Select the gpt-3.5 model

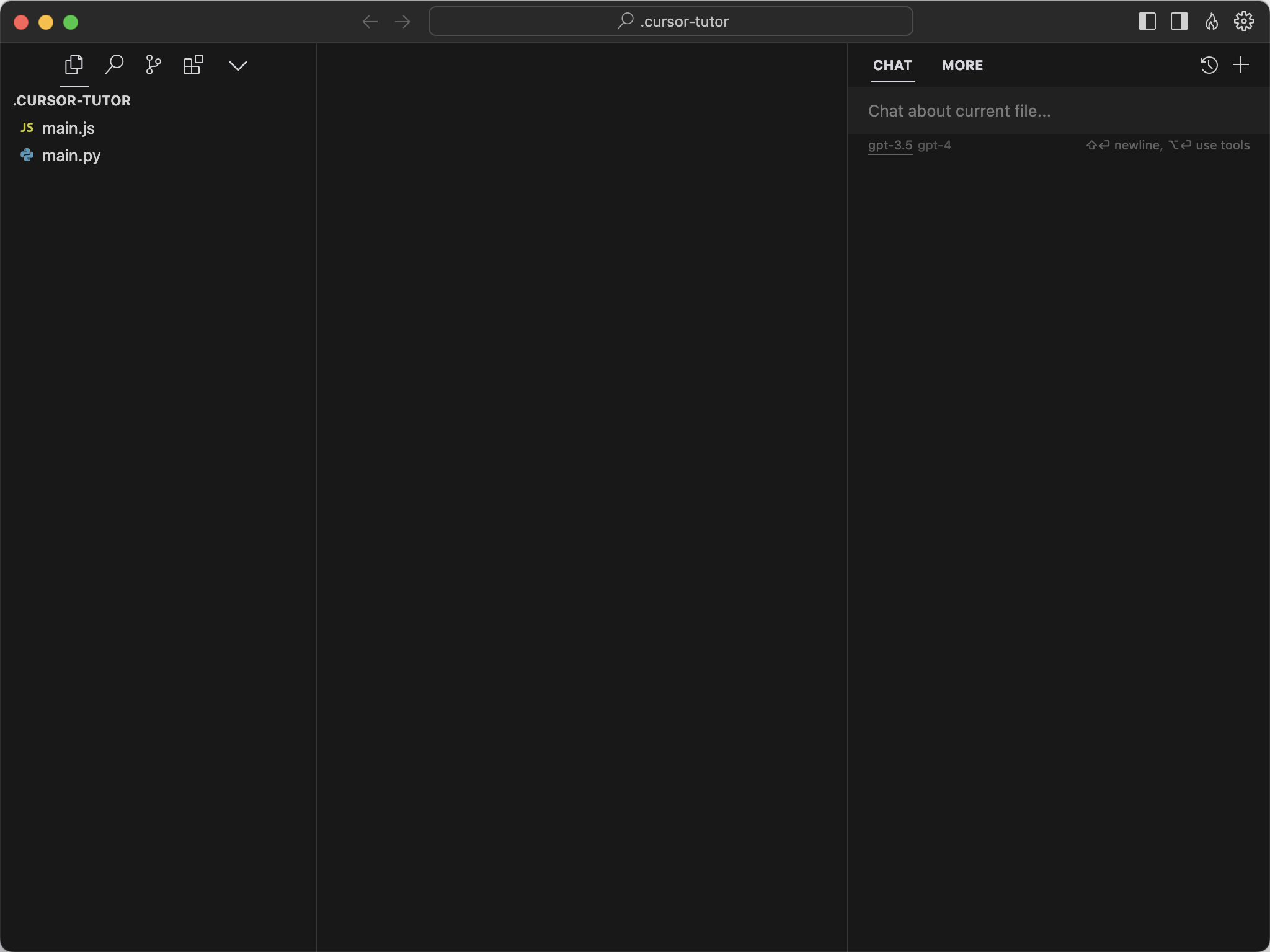890,145
